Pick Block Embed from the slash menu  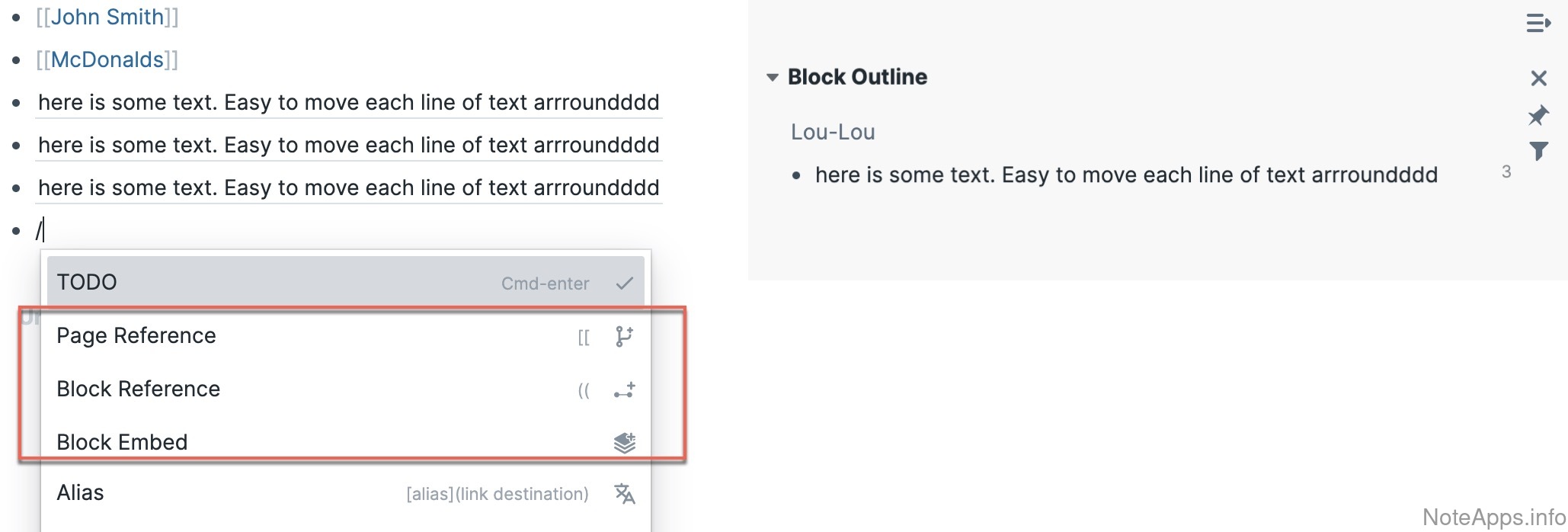coord(122,442)
